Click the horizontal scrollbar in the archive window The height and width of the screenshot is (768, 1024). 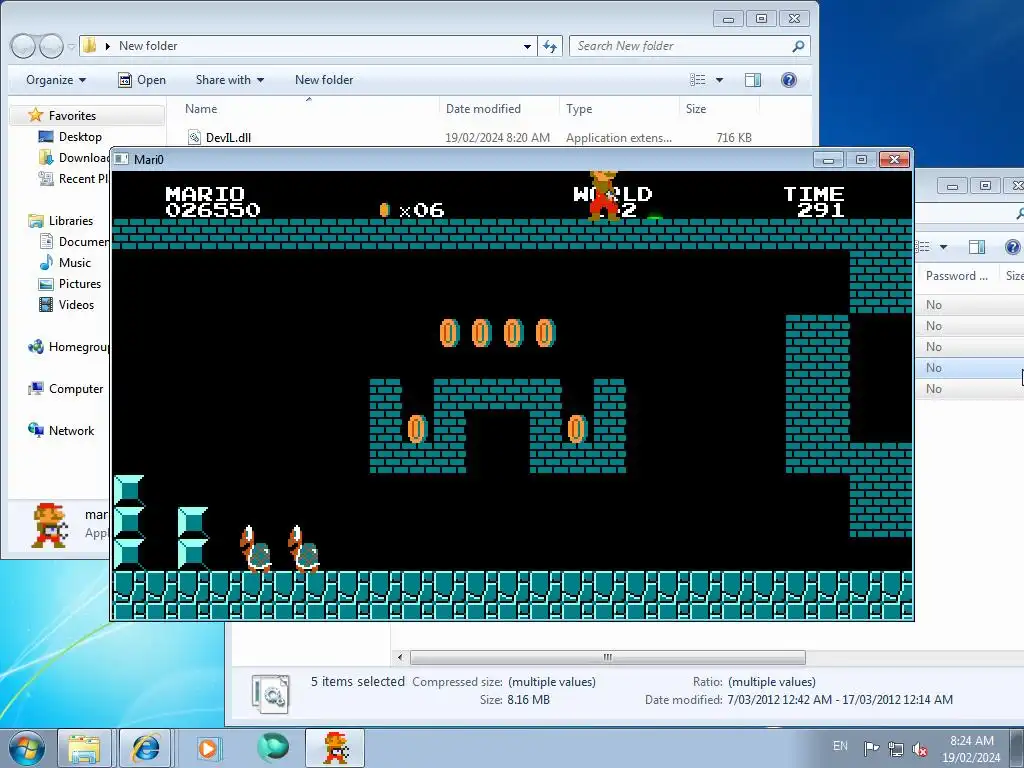607,657
